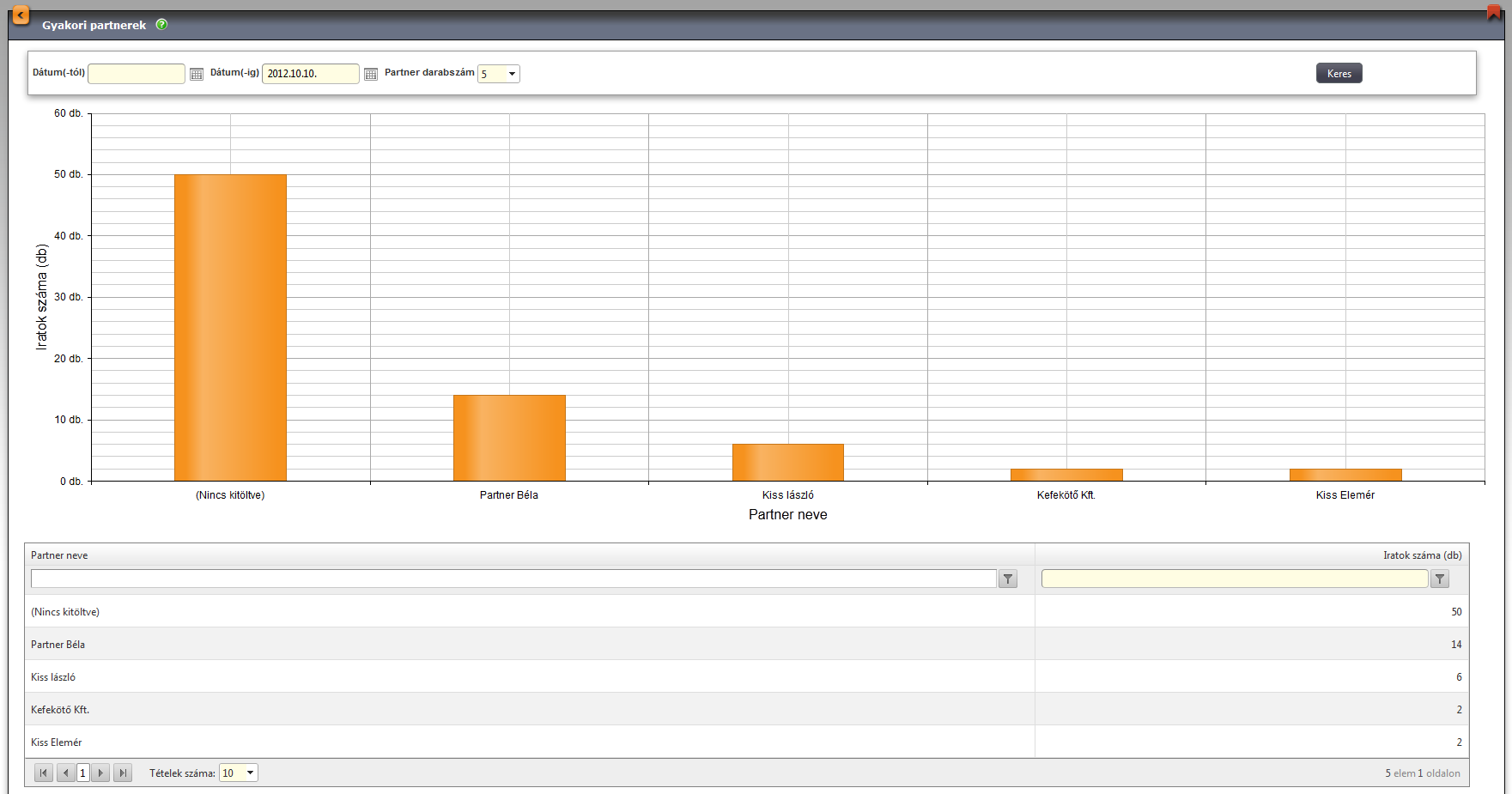
Task: Go to next page of results
Action: (100, 773)
